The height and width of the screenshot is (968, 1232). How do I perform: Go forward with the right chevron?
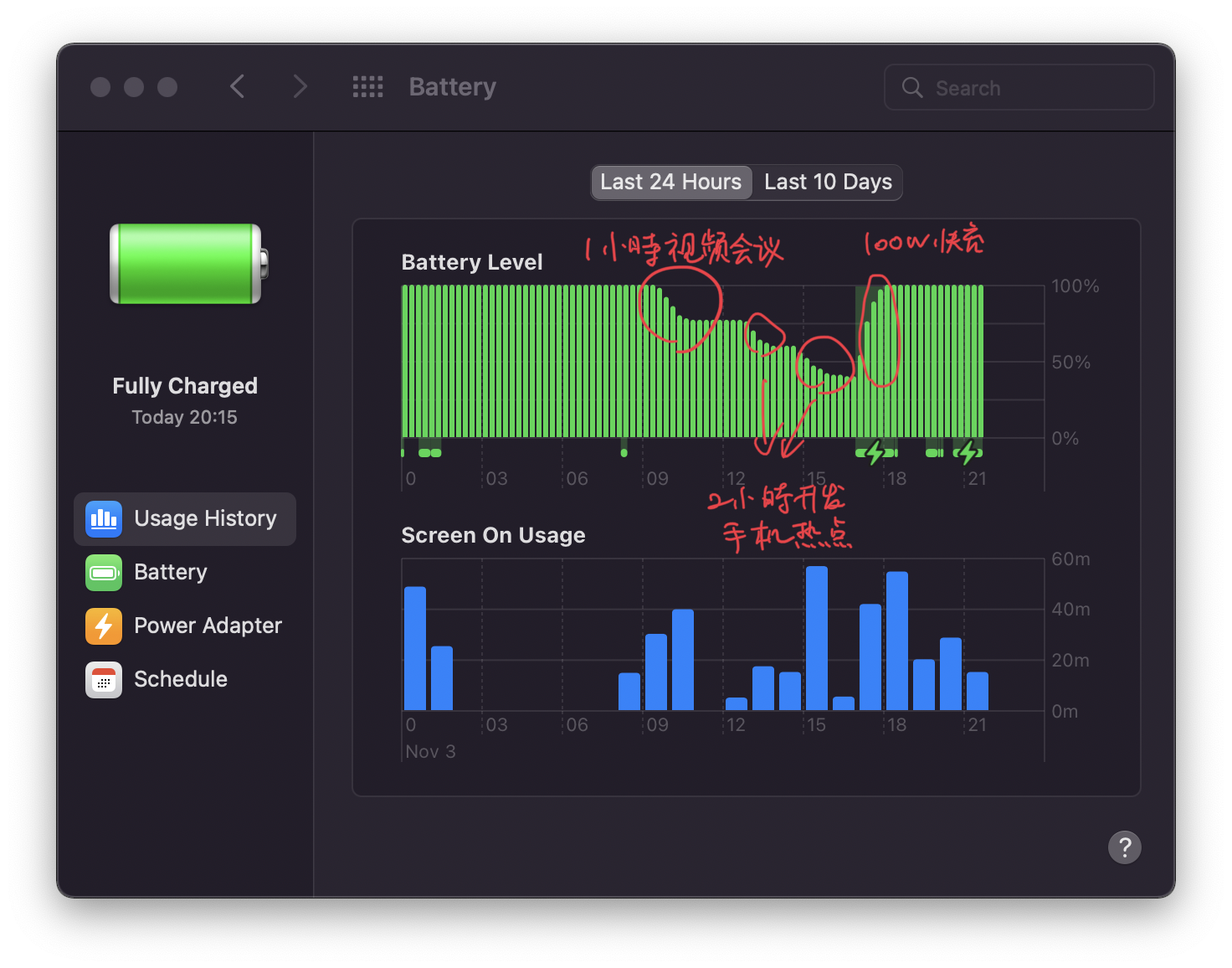[300, 87]
